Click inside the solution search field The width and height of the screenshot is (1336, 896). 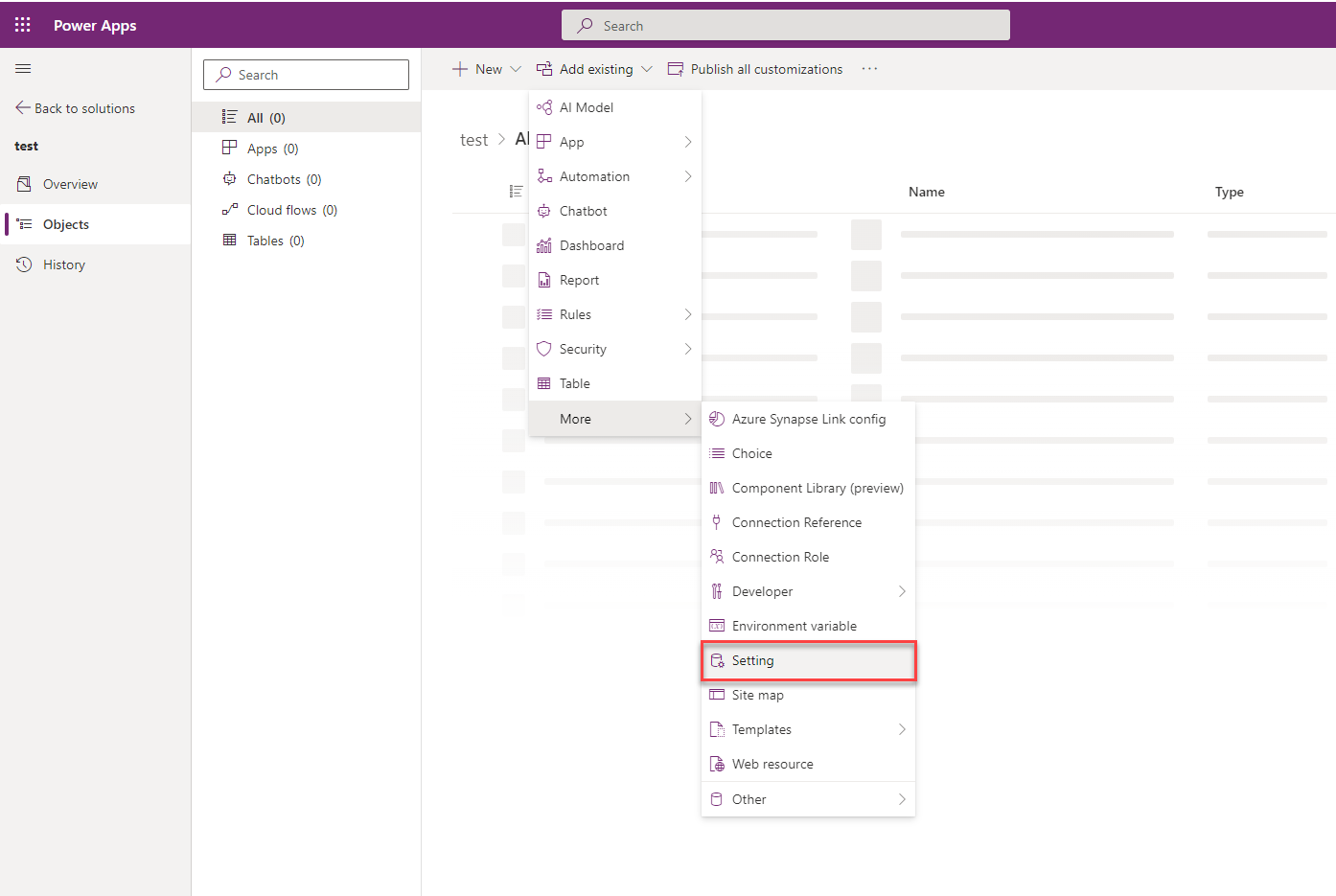tap(306, 74)
